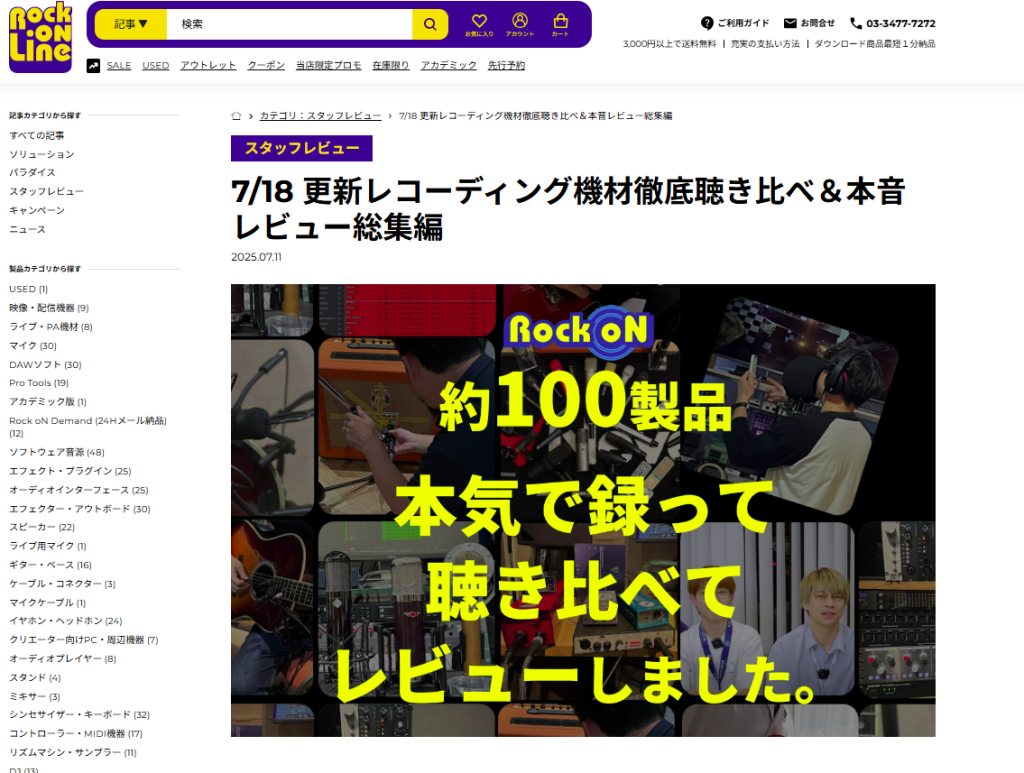Open the ご利用ガイド help link

(x=743, y=23)
